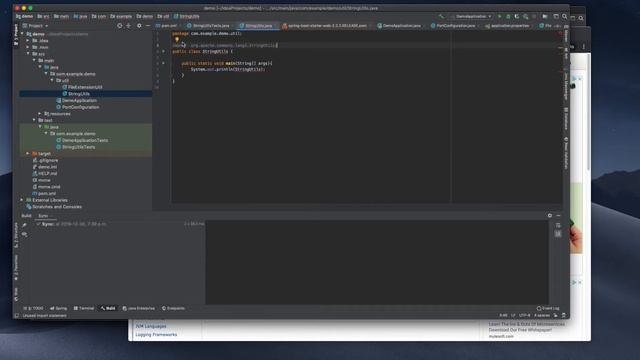640x360 pixels.
Task: Click the src breadcrumb in navigation bar
Action: pos(44,16)
